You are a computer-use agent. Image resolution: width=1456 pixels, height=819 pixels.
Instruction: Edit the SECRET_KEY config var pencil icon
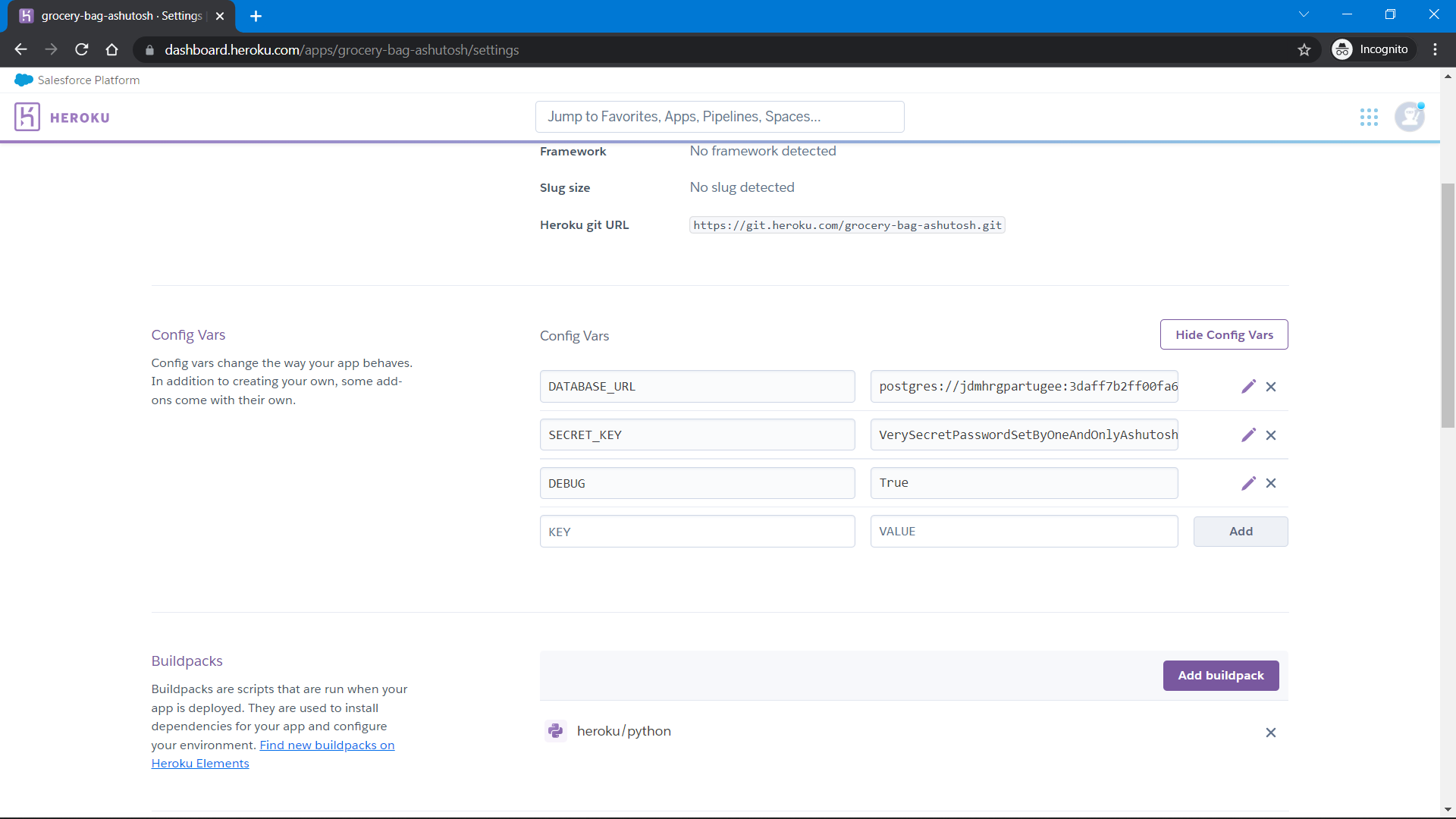pyautogui.click(x=1248, y=435)
